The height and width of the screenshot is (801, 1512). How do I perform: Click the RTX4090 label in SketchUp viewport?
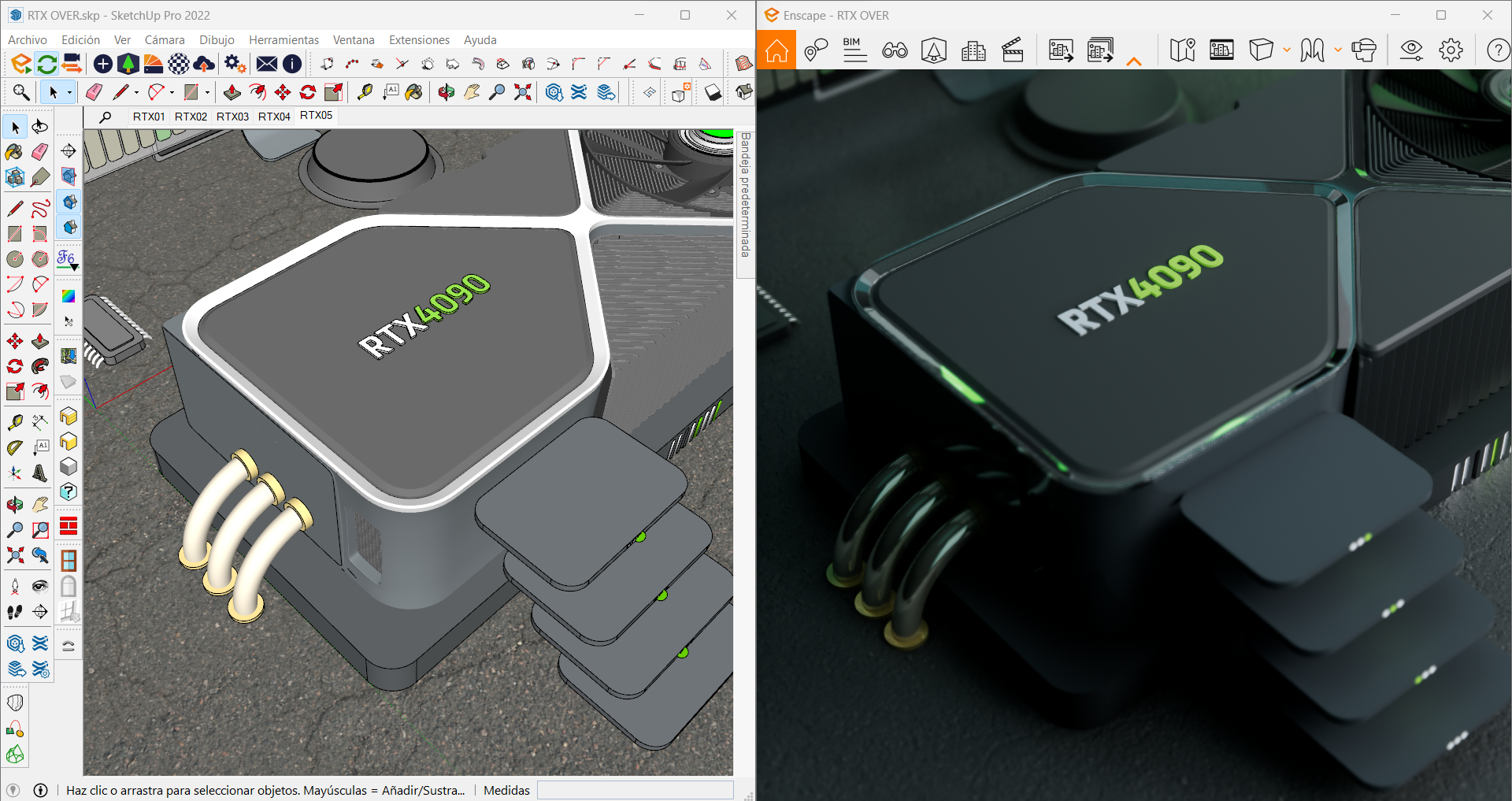pos(424,316)
